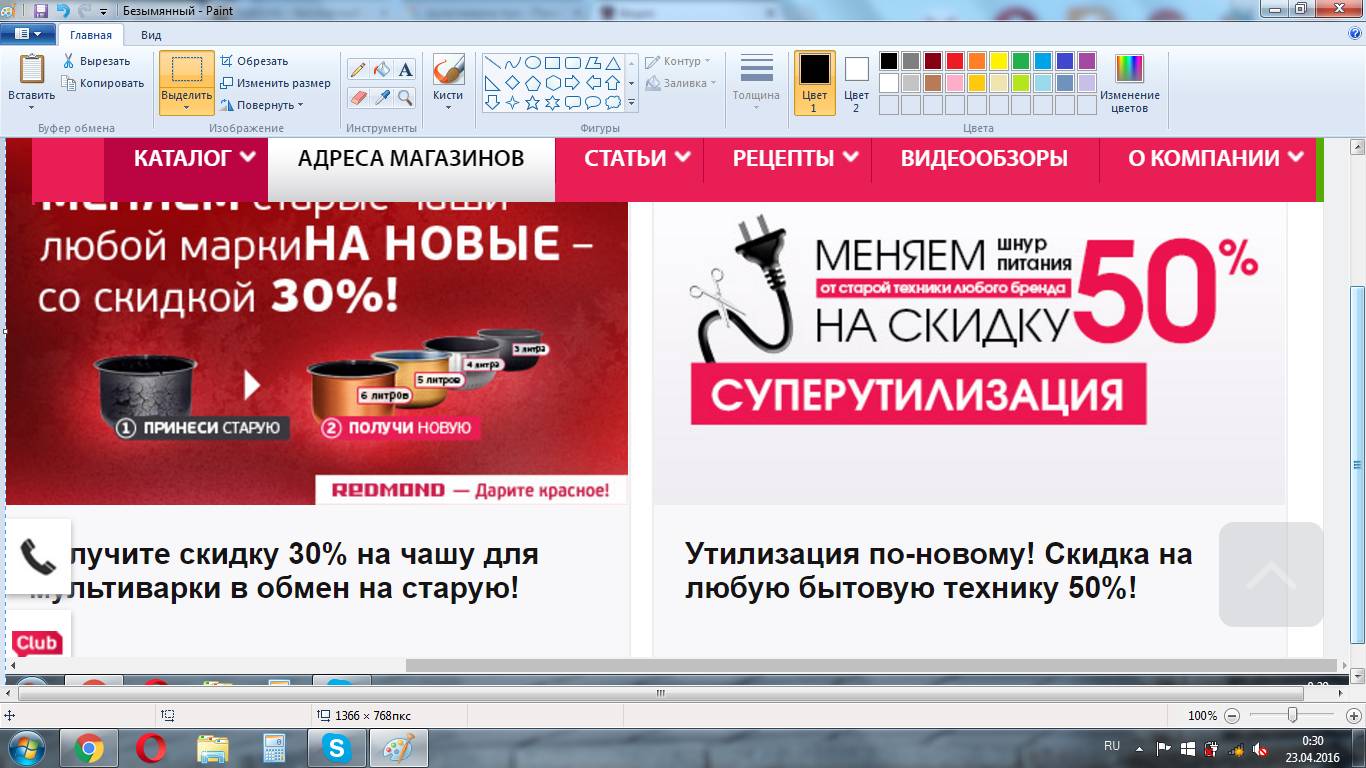Choose the Cloud callout shape
This screenshot has width=1366, height=768.
tap(613, 102)
